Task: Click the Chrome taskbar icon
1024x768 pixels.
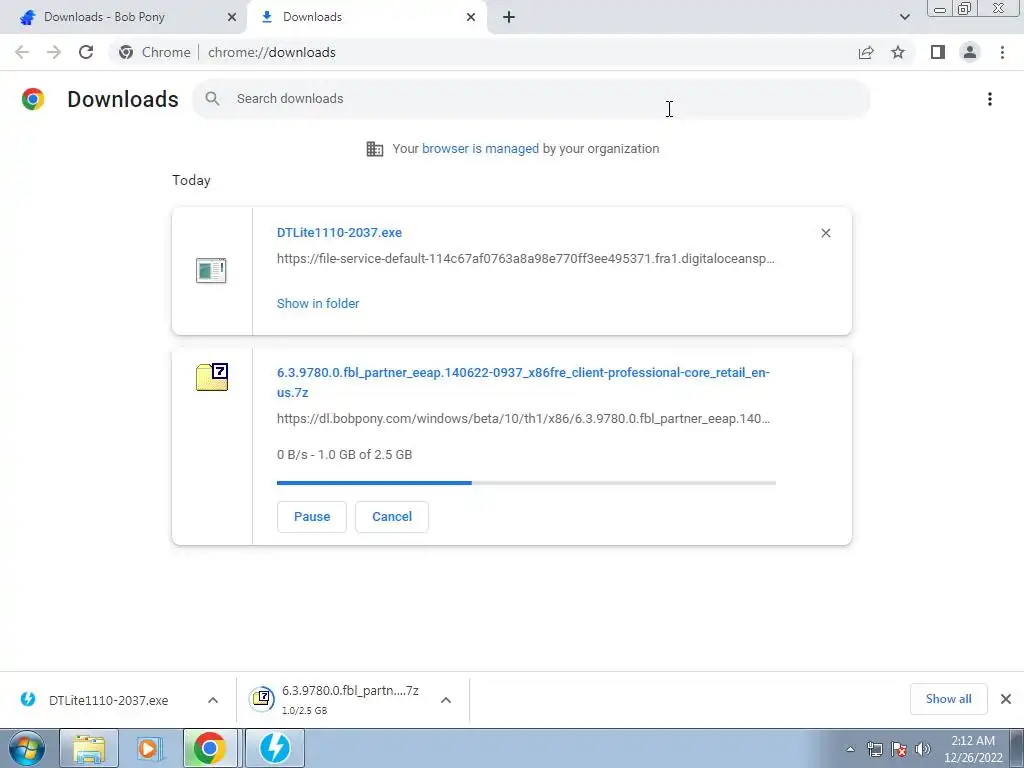Action: [x=210, y=748]
